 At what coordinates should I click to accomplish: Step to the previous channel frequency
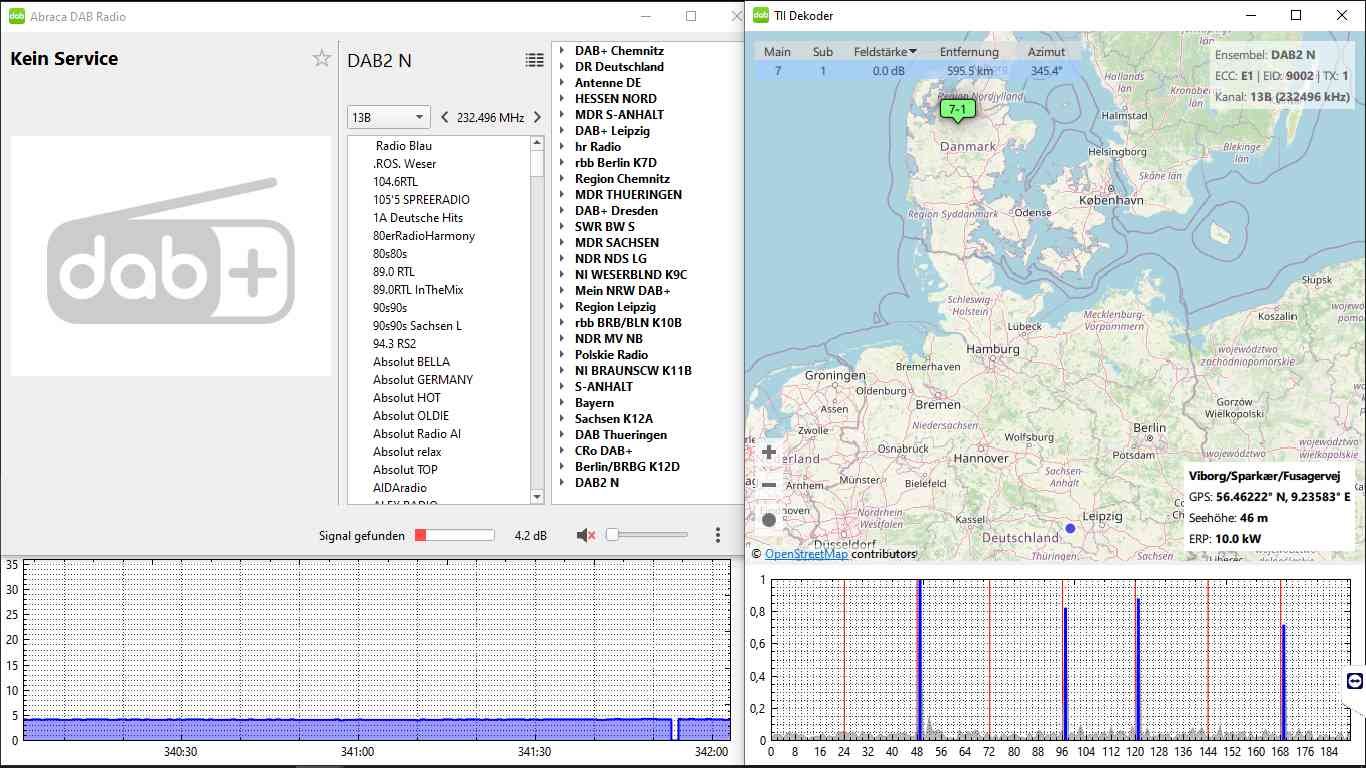click(445, 117)
